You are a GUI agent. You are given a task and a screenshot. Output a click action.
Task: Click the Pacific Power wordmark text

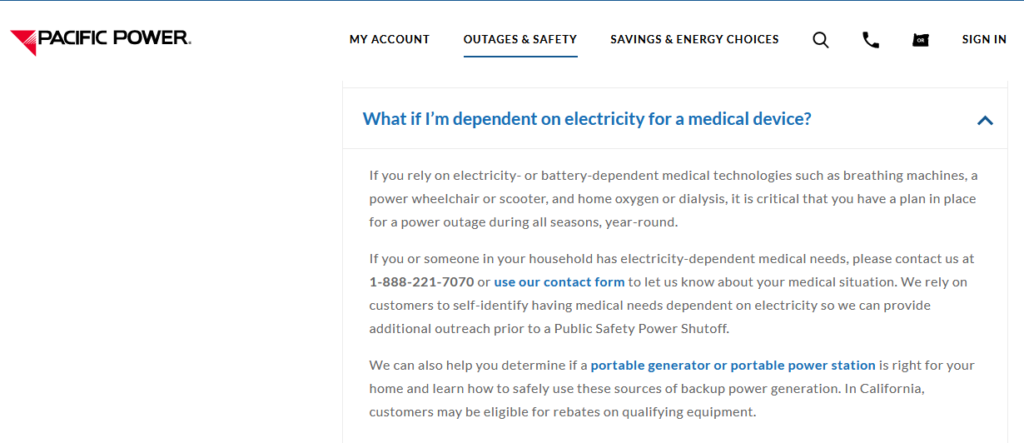114,39
